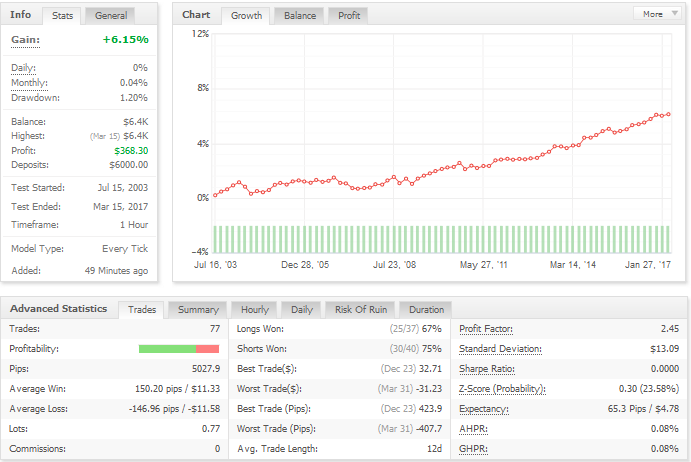Click the Sharpe Ratio label

tap(487, 369)
